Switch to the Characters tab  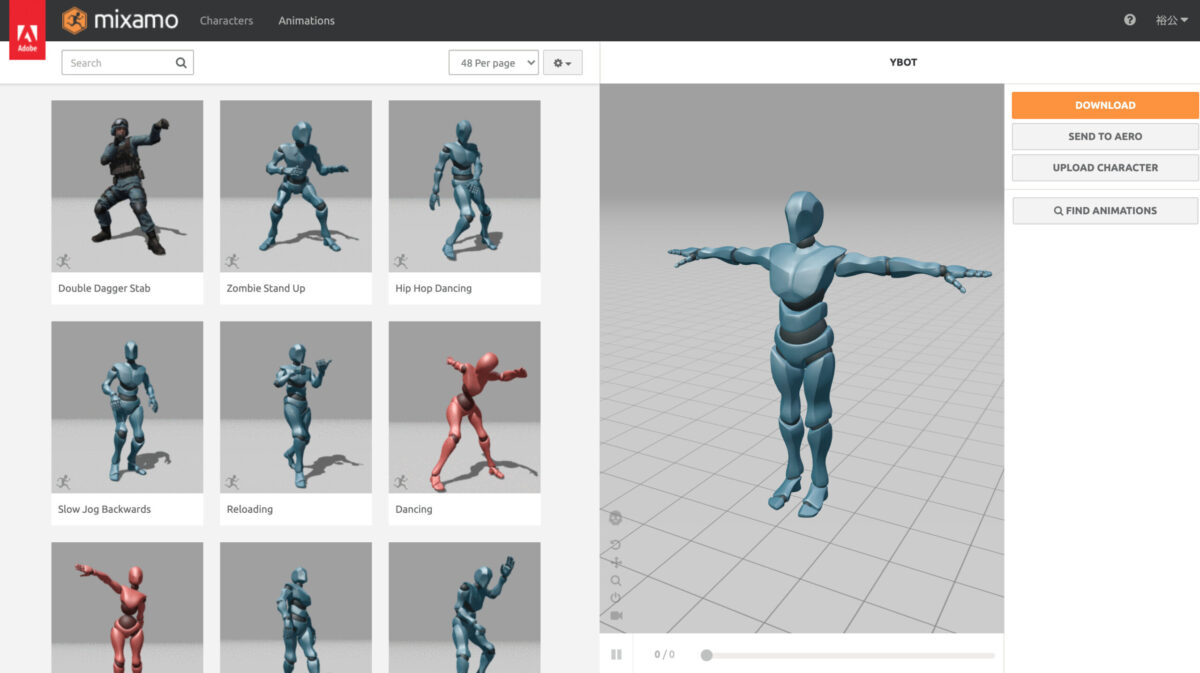coord(226,20)
